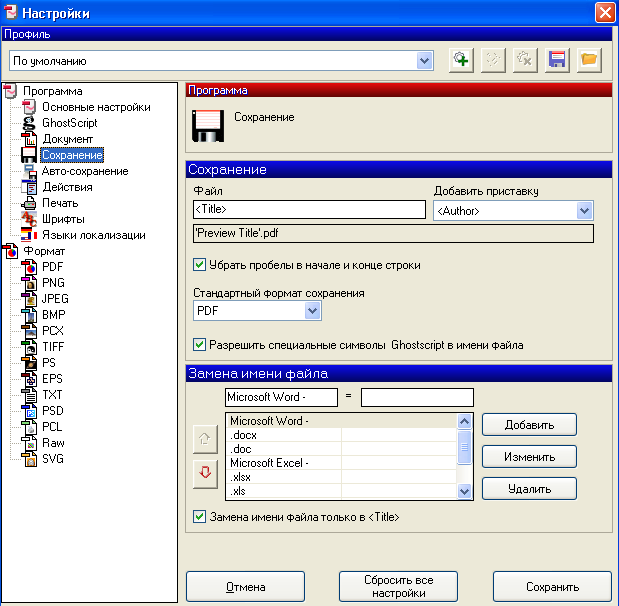Click the Действия tree icon
Viewport: 619px width, 606px height.
[x=29, y=187]
